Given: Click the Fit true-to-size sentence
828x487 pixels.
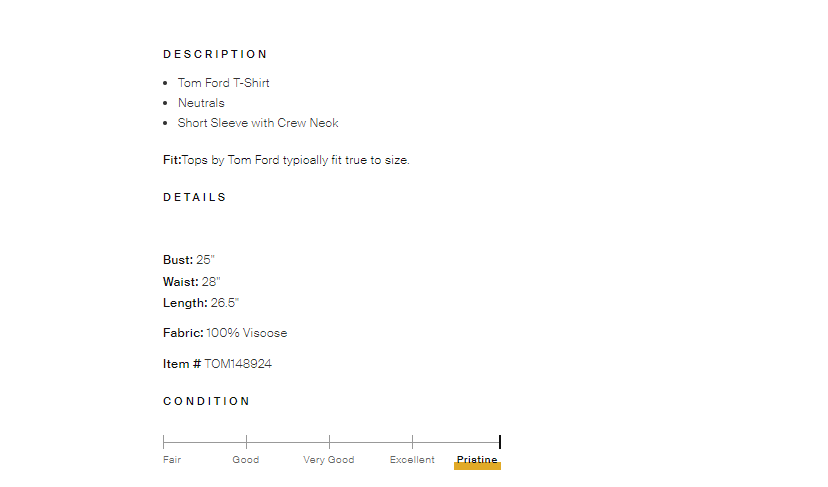Looking at the screenshot, I should pos(296,160).
